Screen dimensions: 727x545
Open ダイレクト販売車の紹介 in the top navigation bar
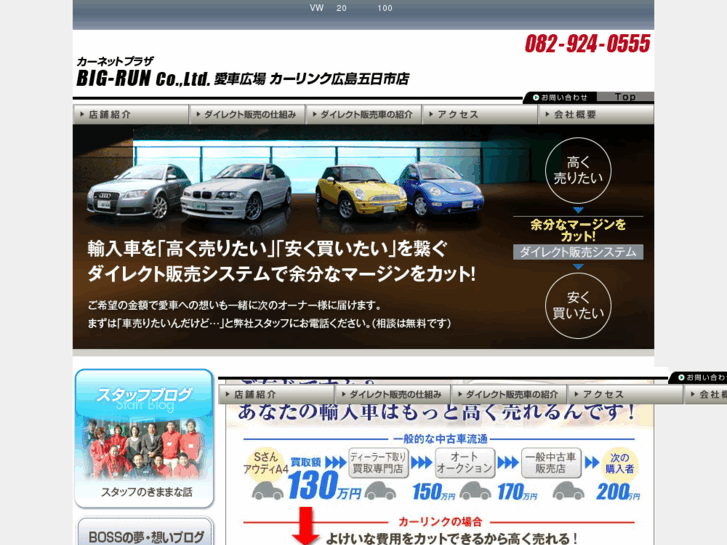[x=364, y=114]
